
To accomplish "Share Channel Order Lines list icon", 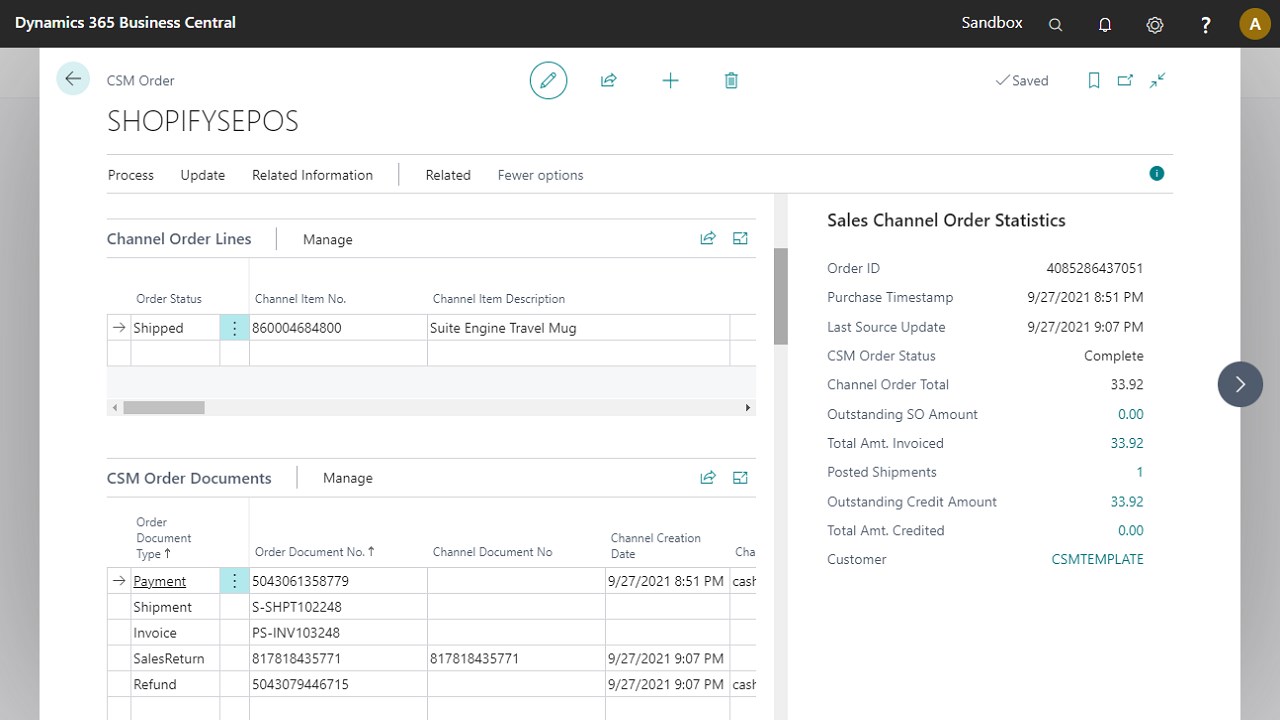I will (708, 238).
